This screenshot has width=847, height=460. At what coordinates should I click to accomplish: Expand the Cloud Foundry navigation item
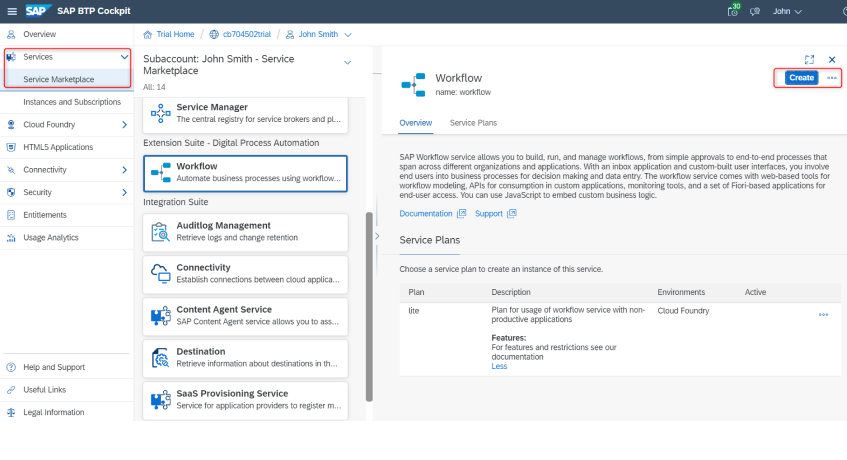click(x=124, y=125)
